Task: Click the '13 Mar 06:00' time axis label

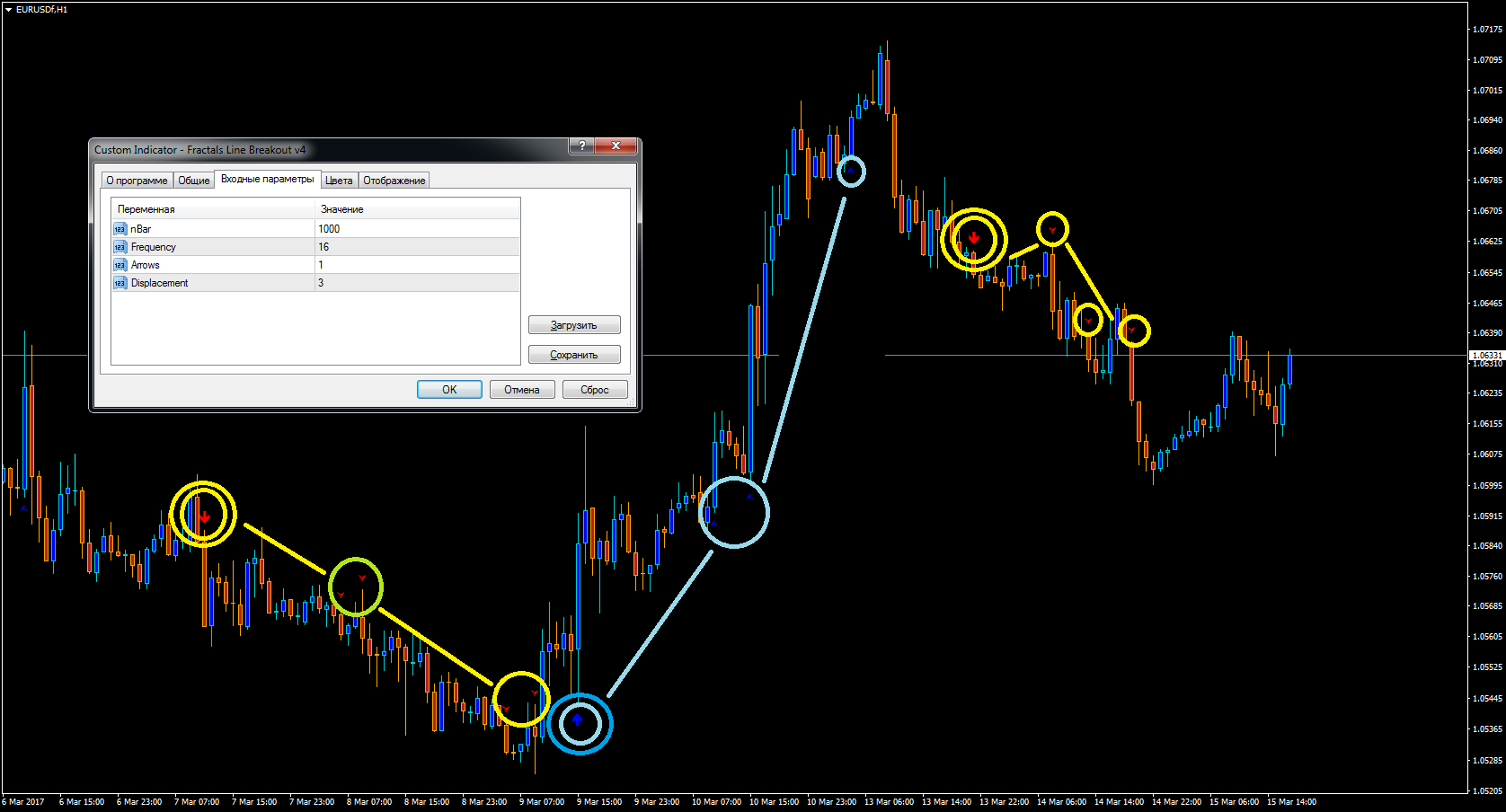Action: [889, 801]
